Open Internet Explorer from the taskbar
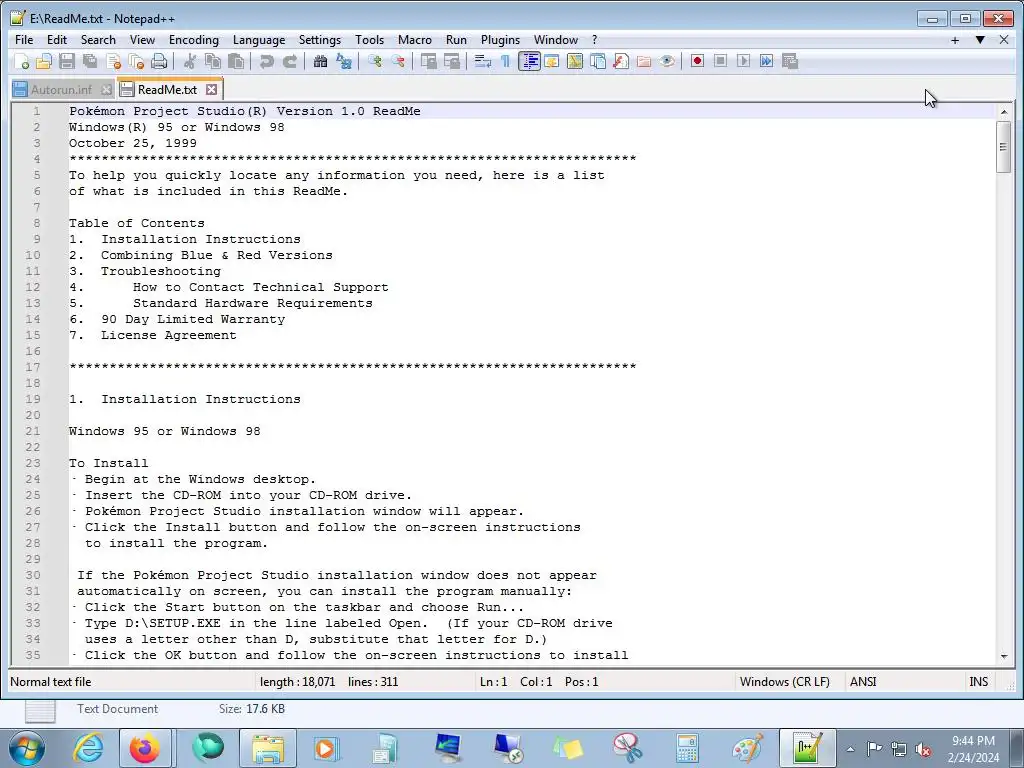The height and width of the screenshot is (768, 1024). [88, 748]
